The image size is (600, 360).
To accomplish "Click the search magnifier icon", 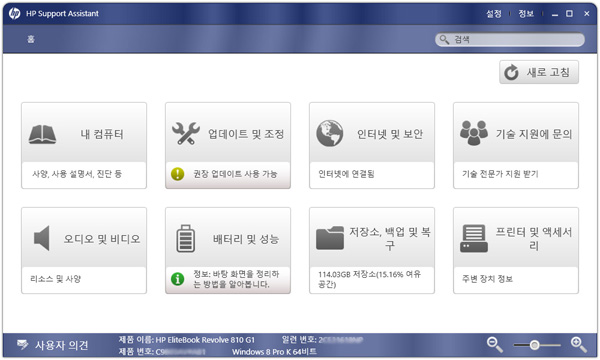I will click(x=444, y=39).
